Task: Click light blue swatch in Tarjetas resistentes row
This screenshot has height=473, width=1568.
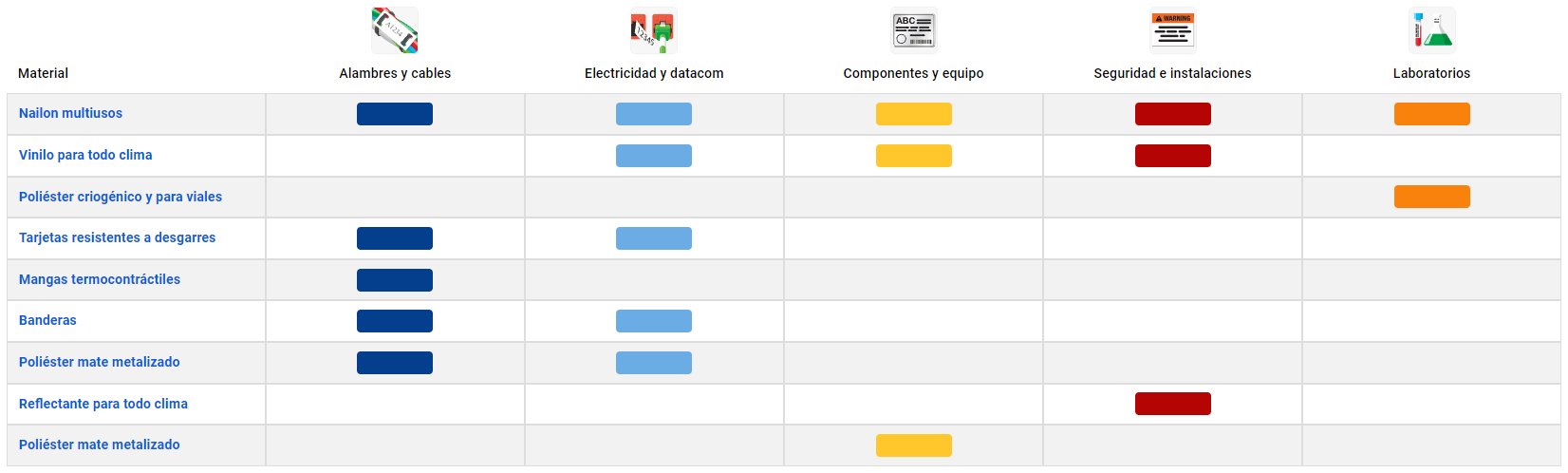Action: [654, 238]
